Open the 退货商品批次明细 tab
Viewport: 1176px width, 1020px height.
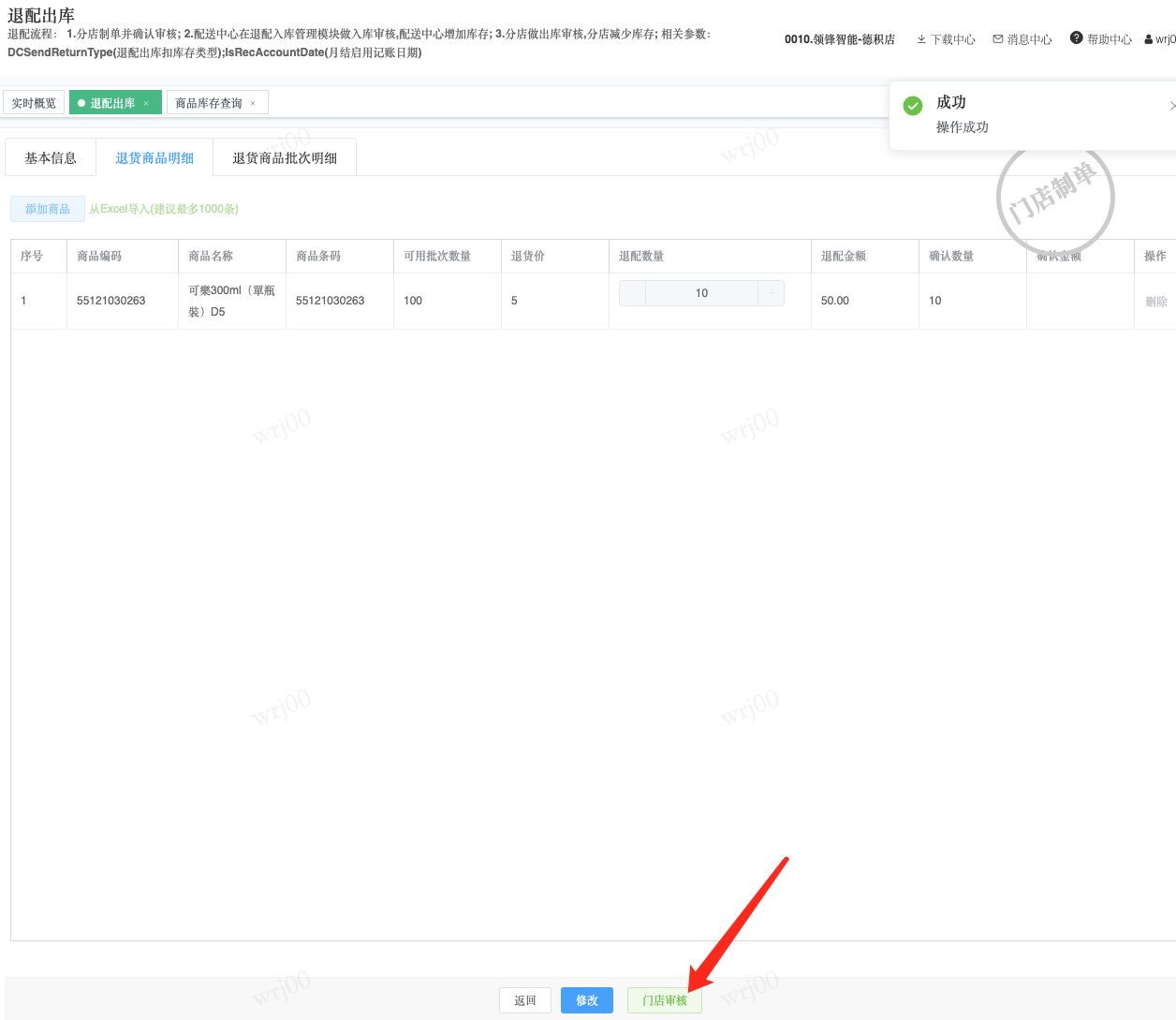285,157
